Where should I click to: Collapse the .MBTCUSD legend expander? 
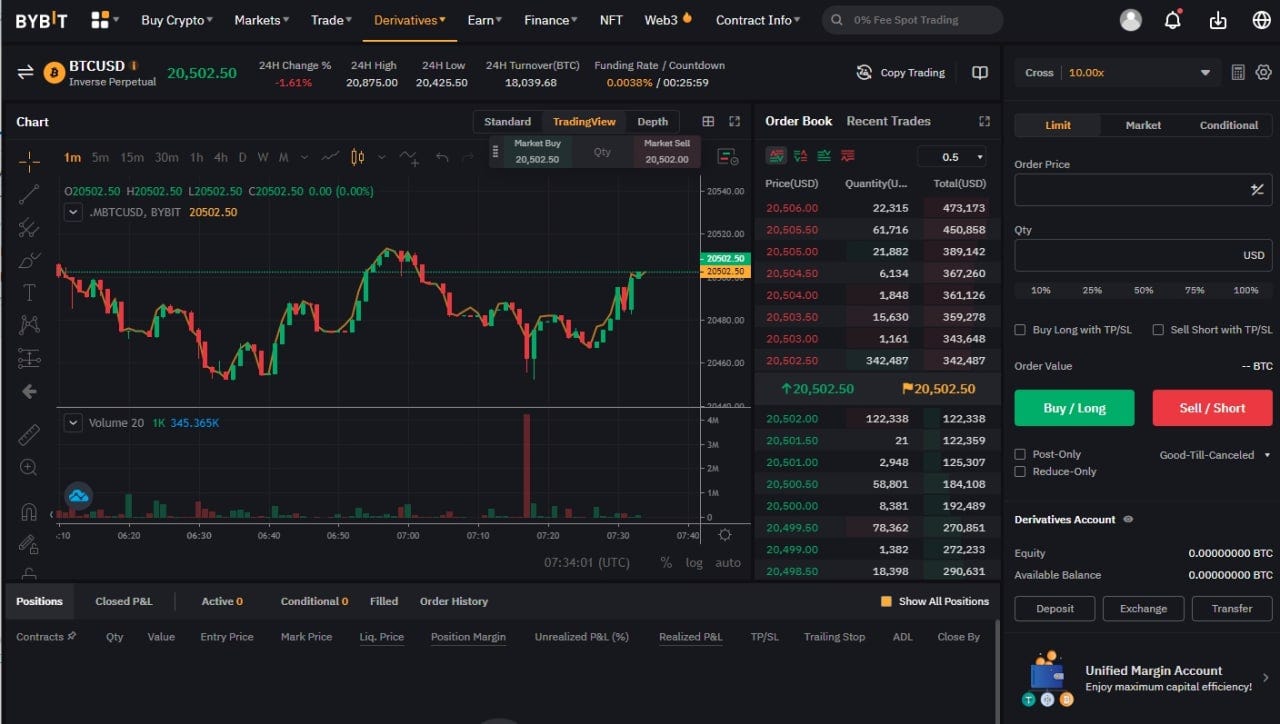click(x=73, y=212)
